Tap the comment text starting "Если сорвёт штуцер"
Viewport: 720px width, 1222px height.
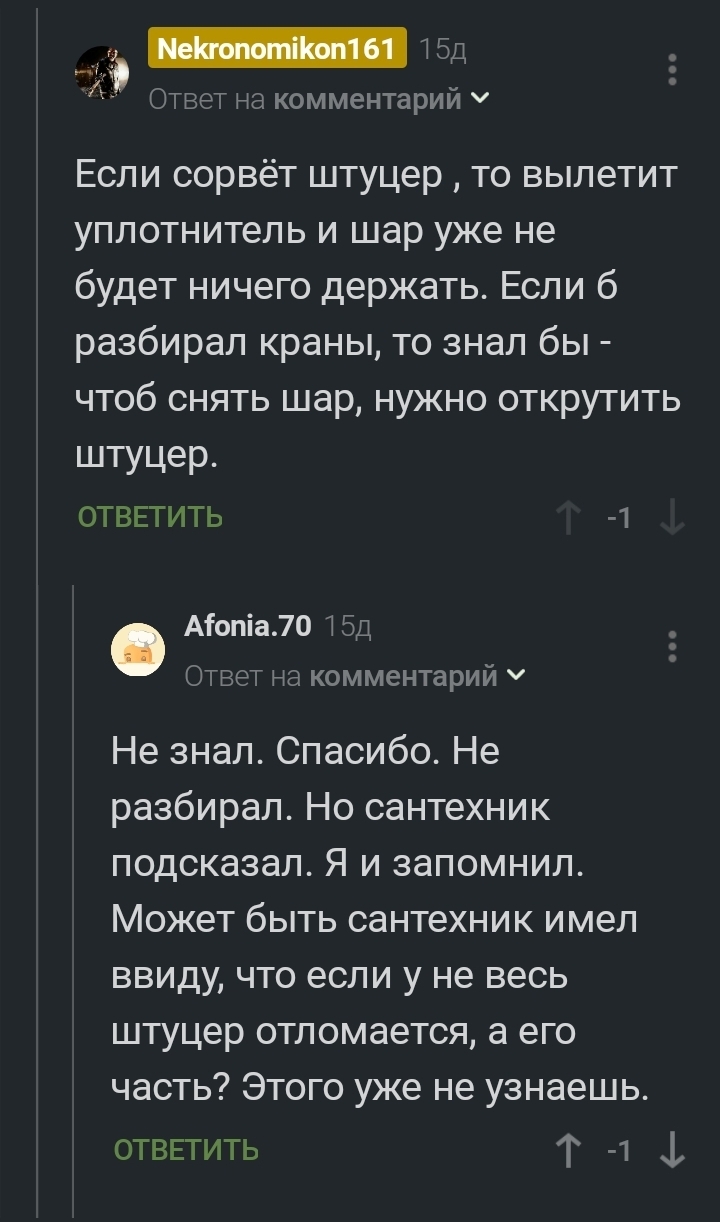click(x=378, y=317)
